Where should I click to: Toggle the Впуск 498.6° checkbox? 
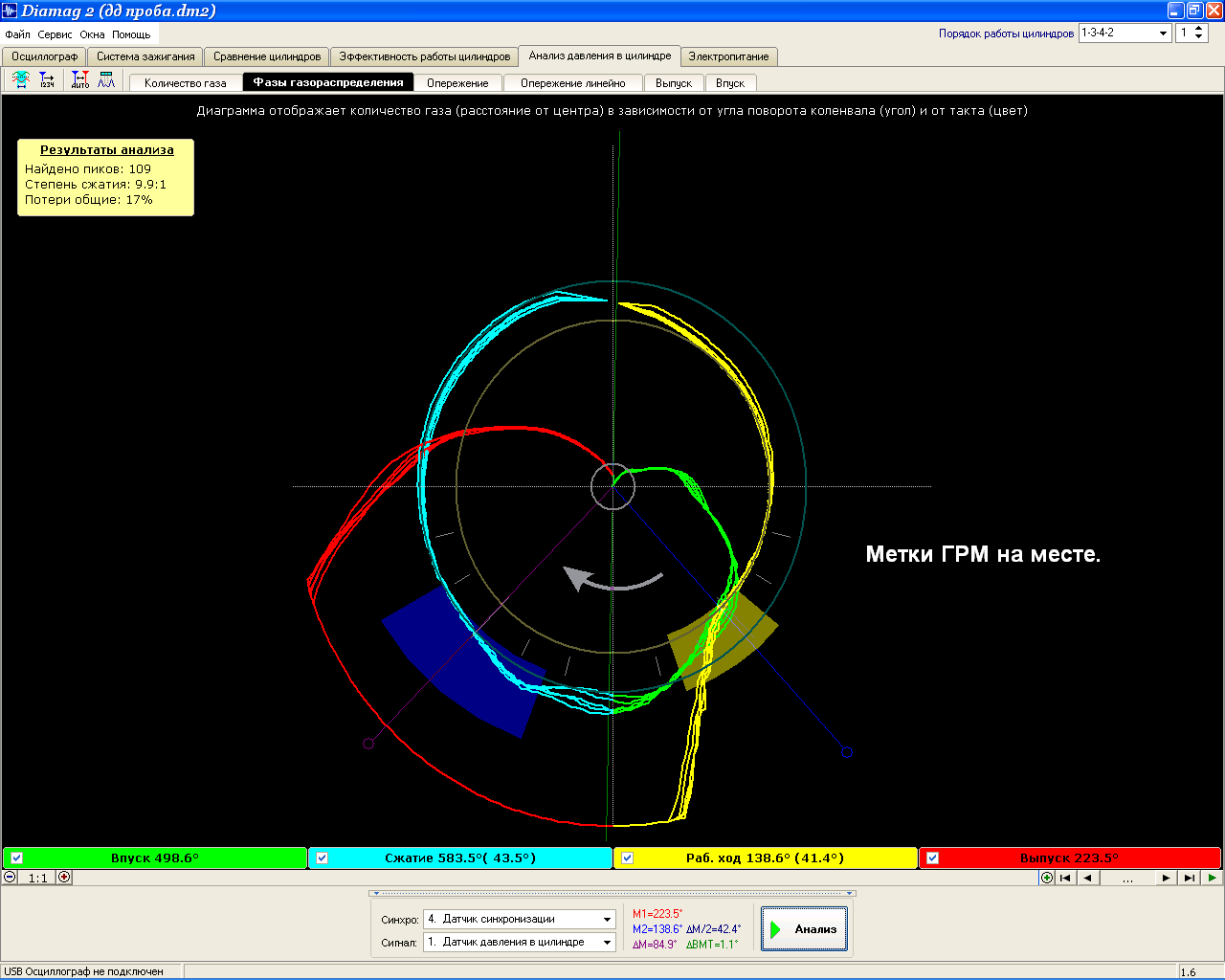click(x=16, y=858)
